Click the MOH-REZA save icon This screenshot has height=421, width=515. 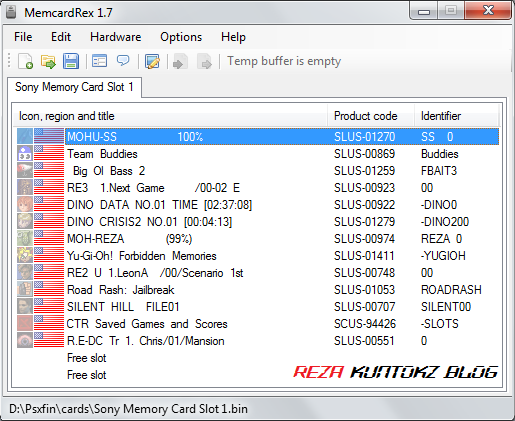coord(25,238)
